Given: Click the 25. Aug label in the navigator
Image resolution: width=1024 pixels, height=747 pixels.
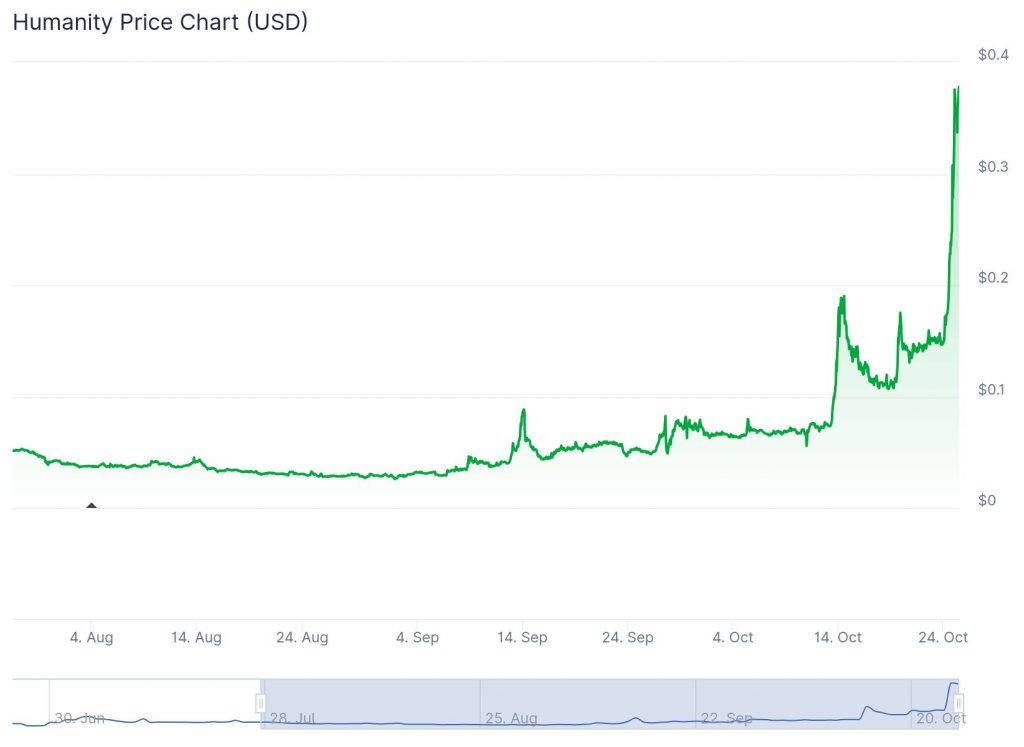Looking at the screenshot, I should 511,718.
